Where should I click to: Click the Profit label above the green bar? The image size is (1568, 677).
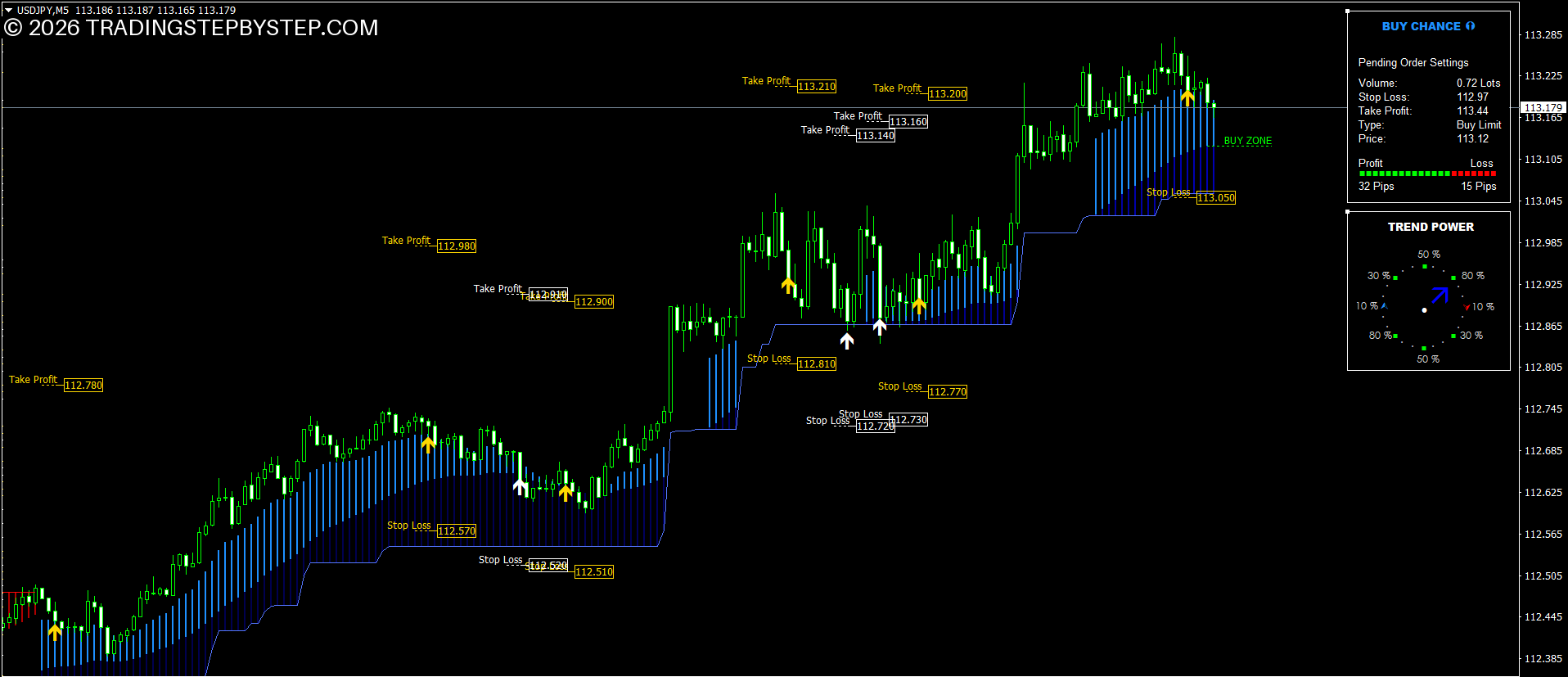(1371, 163)
